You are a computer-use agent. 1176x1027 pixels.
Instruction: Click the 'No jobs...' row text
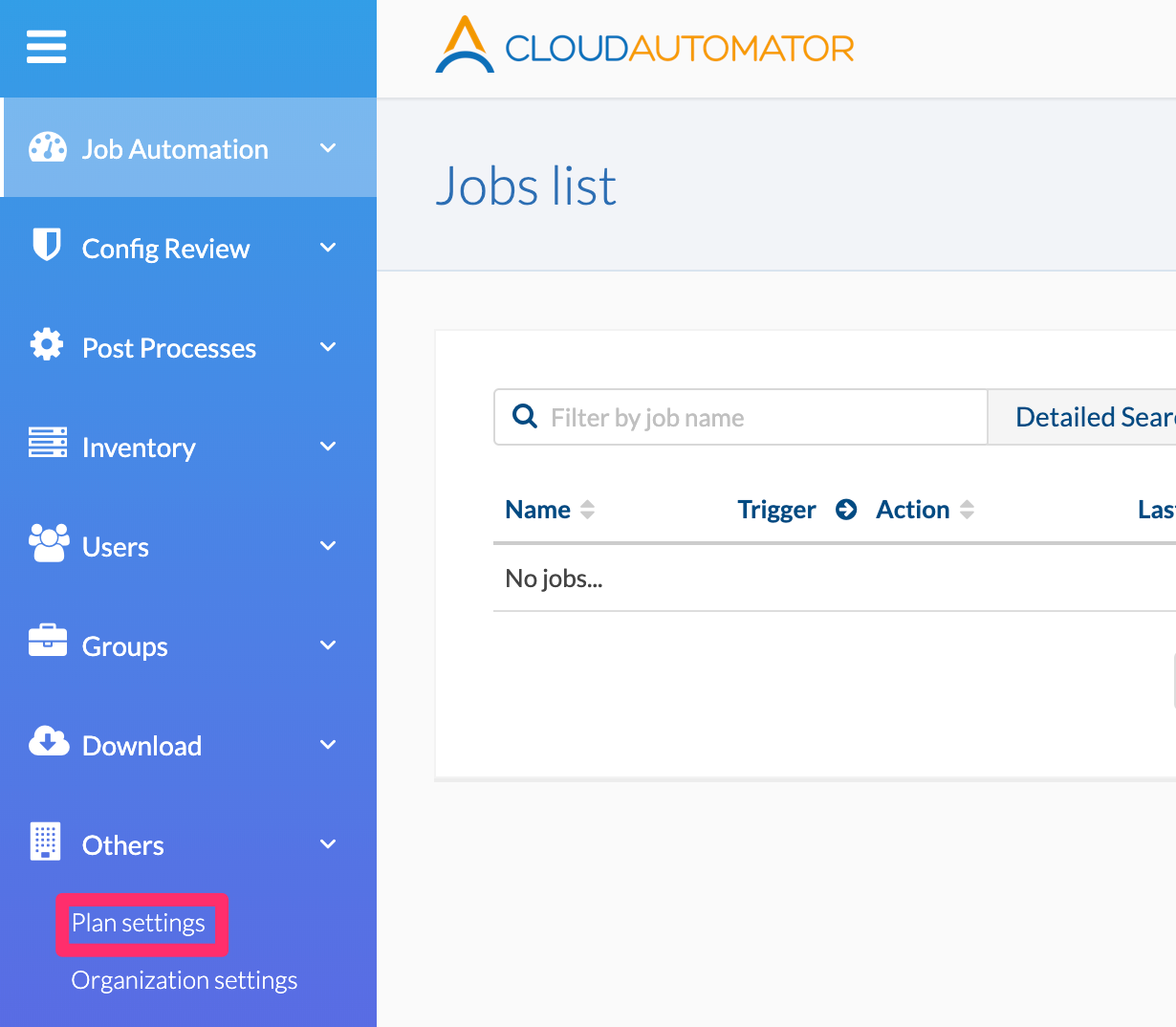tap(554, 579)
